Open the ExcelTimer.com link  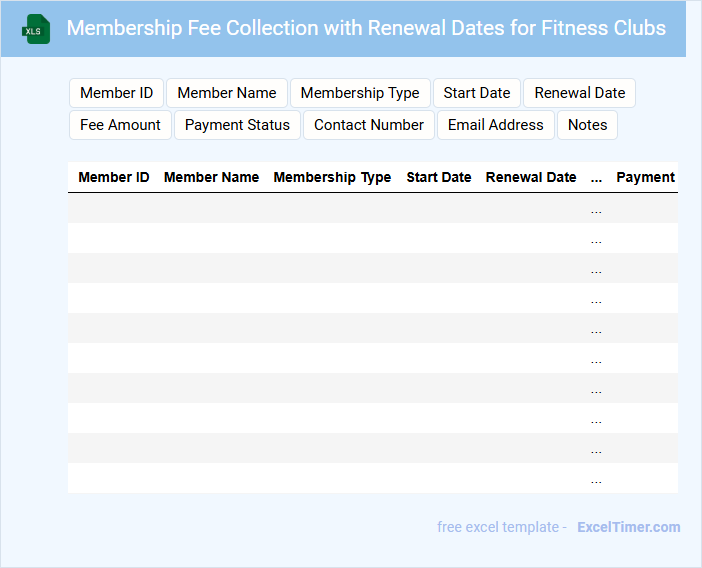[x=628, y=527]
